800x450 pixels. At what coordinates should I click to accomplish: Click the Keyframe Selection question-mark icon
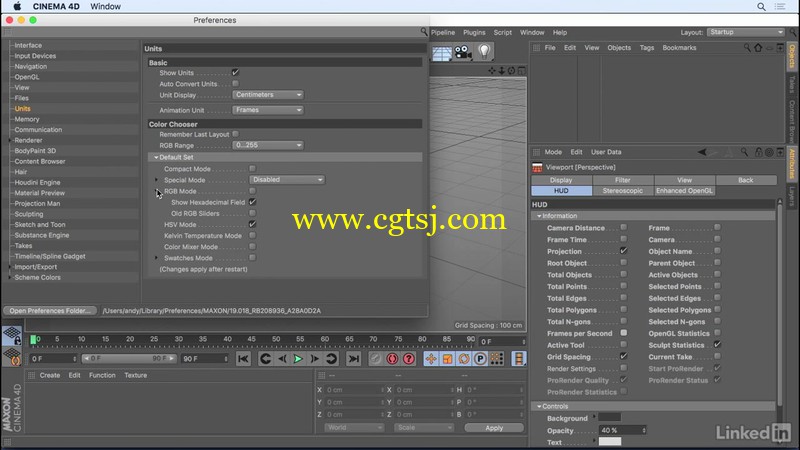409,359
